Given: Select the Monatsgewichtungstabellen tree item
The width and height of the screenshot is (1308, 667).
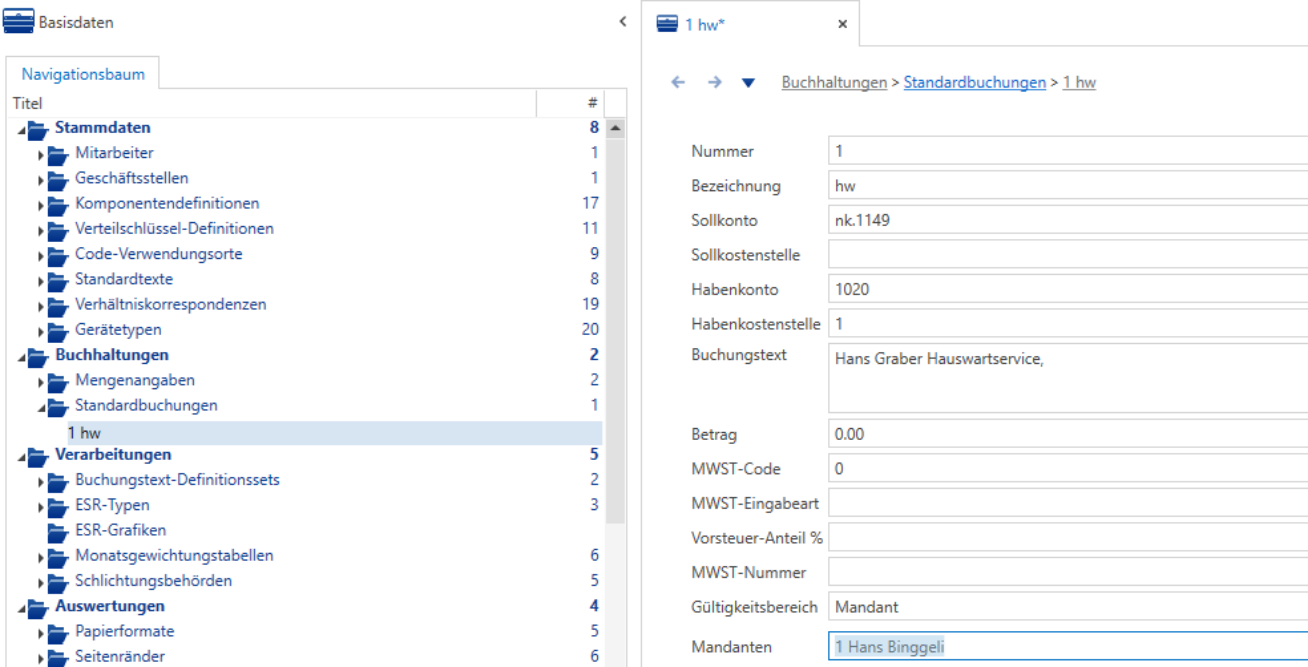Looking at the screenshot, I should click(174, 556).
